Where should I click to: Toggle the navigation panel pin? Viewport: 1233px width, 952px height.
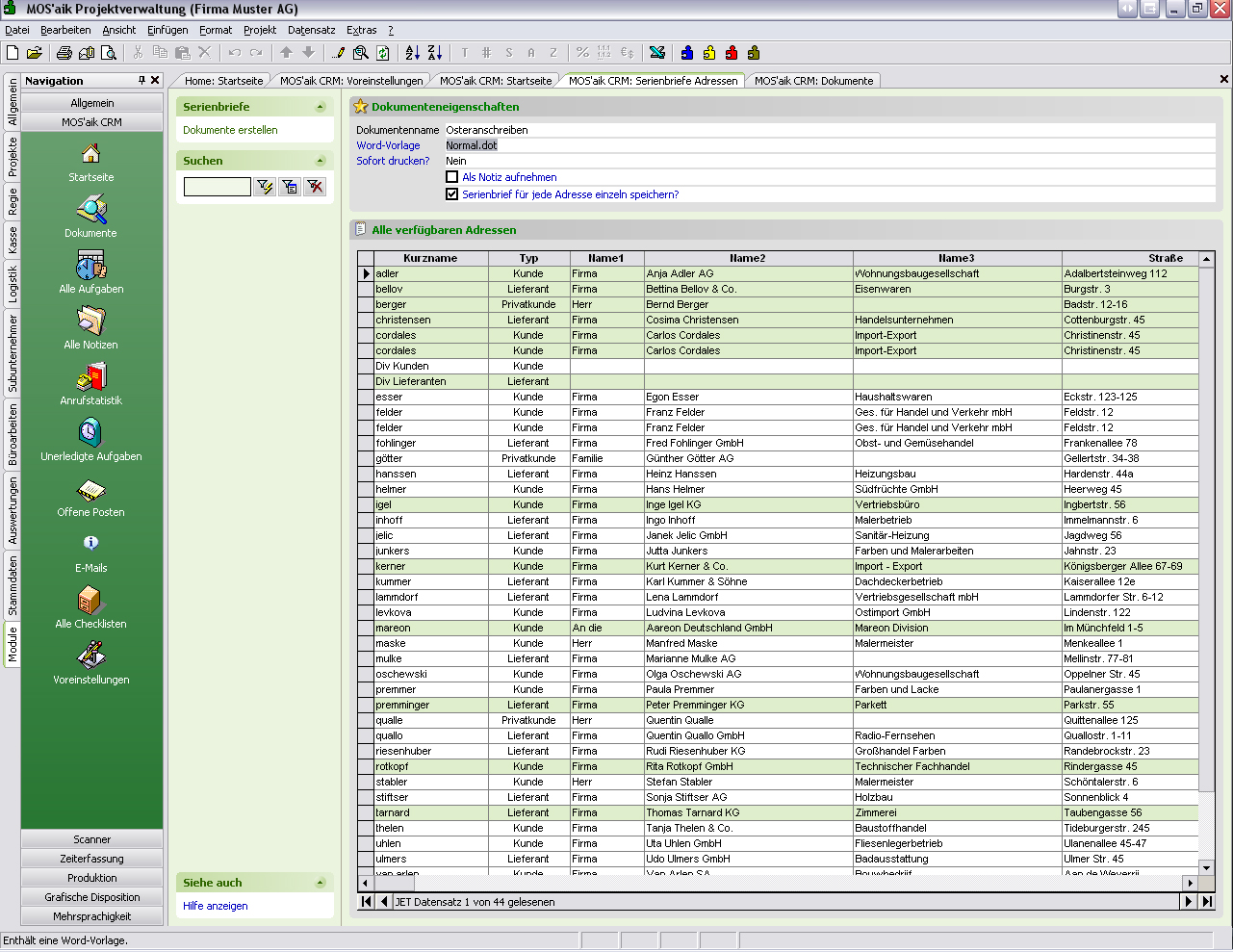pos(141,81)
